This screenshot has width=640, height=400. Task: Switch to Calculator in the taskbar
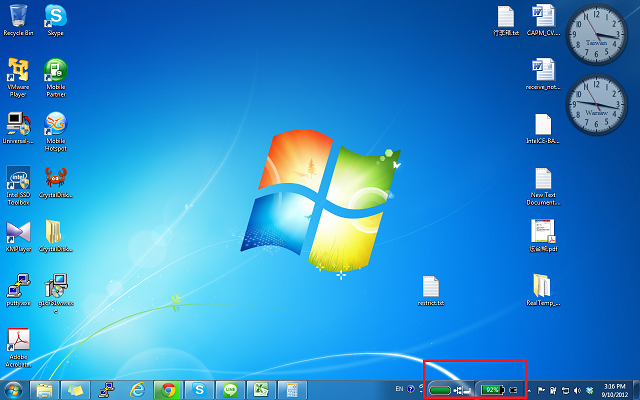[292, 390]
